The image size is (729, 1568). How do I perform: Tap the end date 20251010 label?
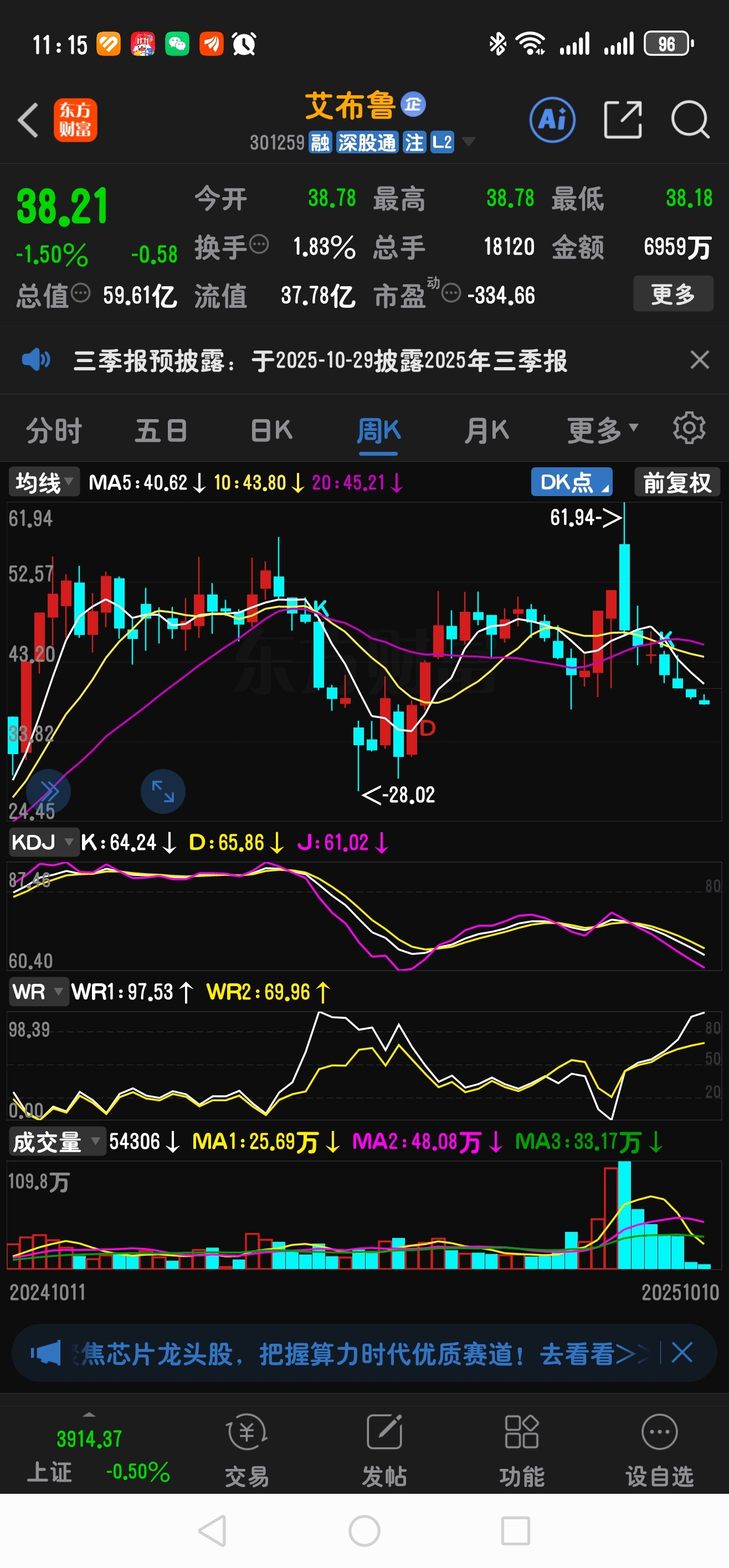pos(680,1292)
